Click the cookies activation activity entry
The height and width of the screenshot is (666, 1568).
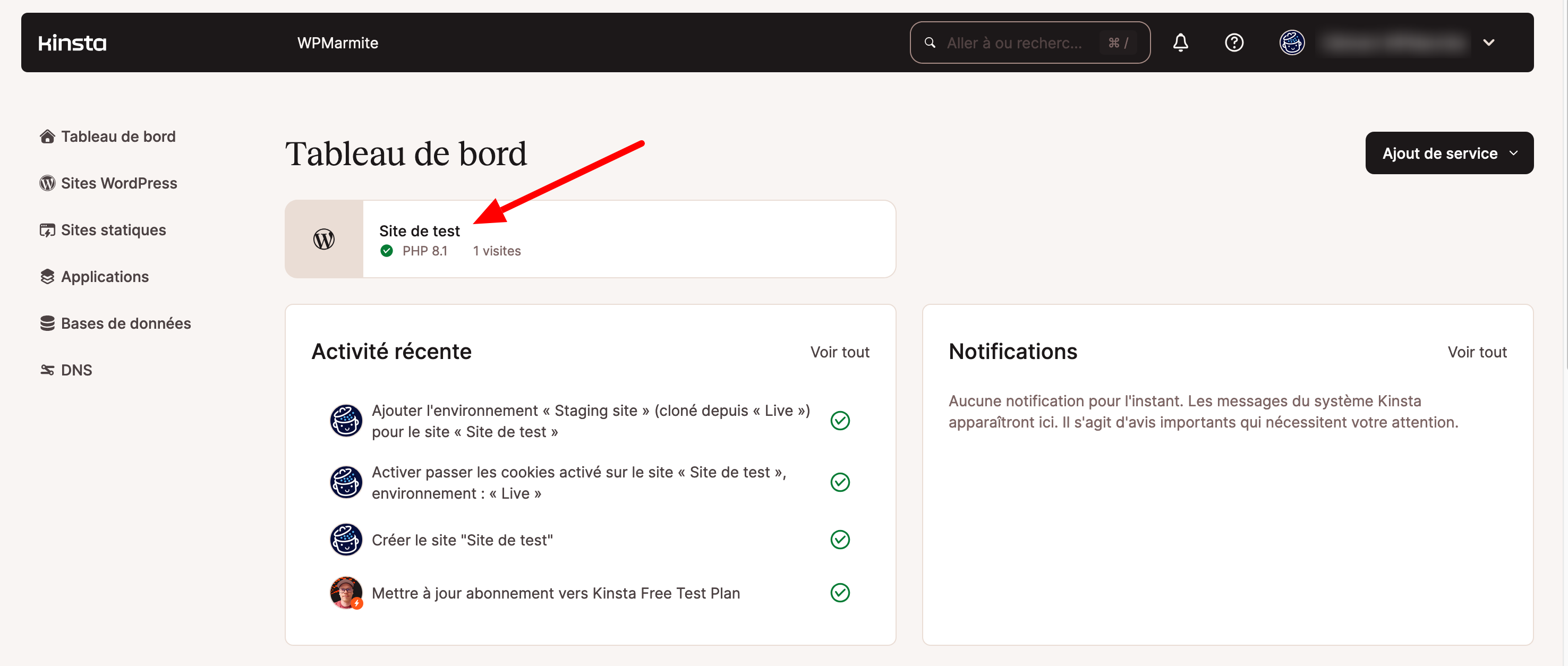pyautogui.click(x=579, y=483)
